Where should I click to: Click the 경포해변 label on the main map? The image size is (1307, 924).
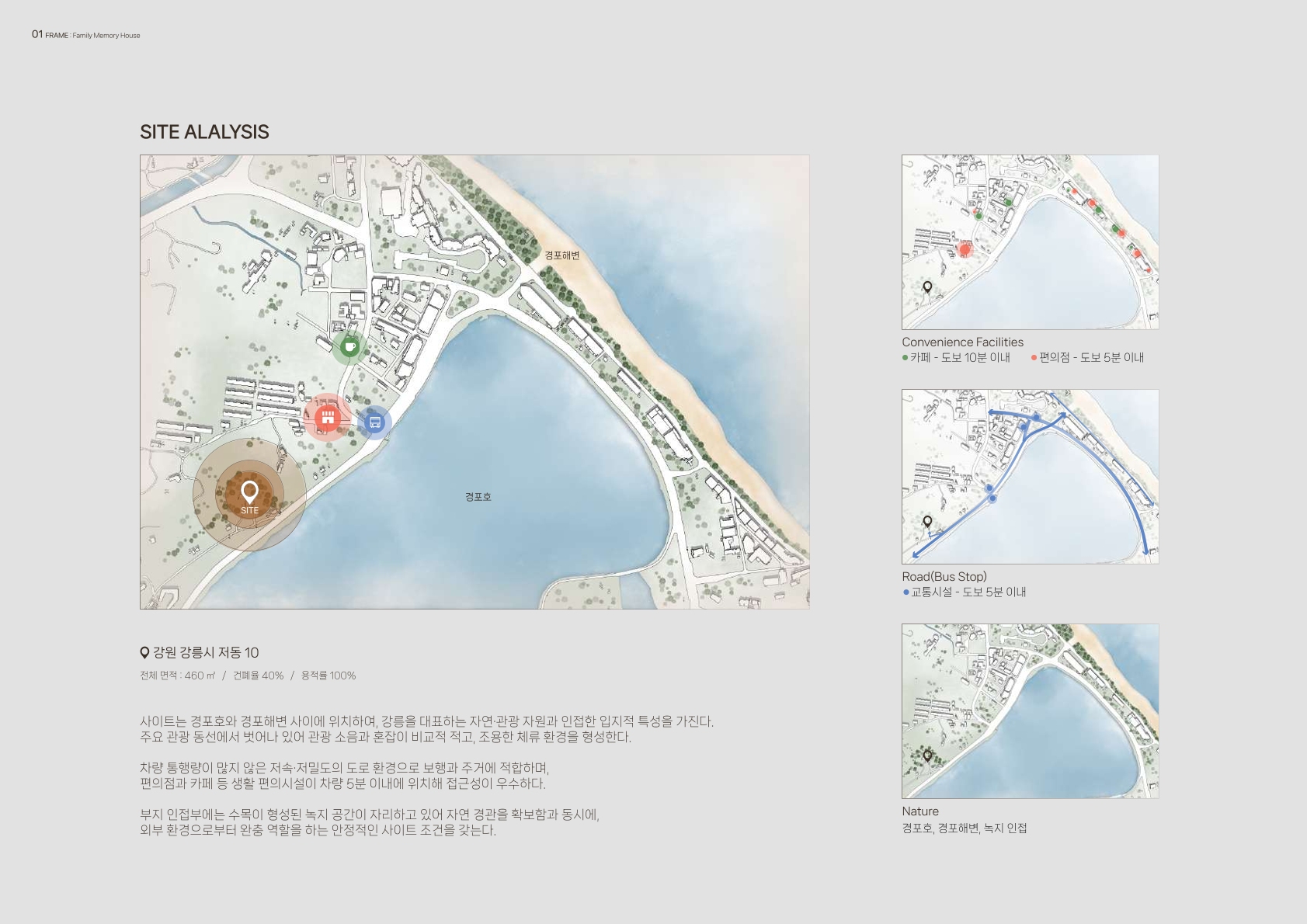(x=562, y=255)
